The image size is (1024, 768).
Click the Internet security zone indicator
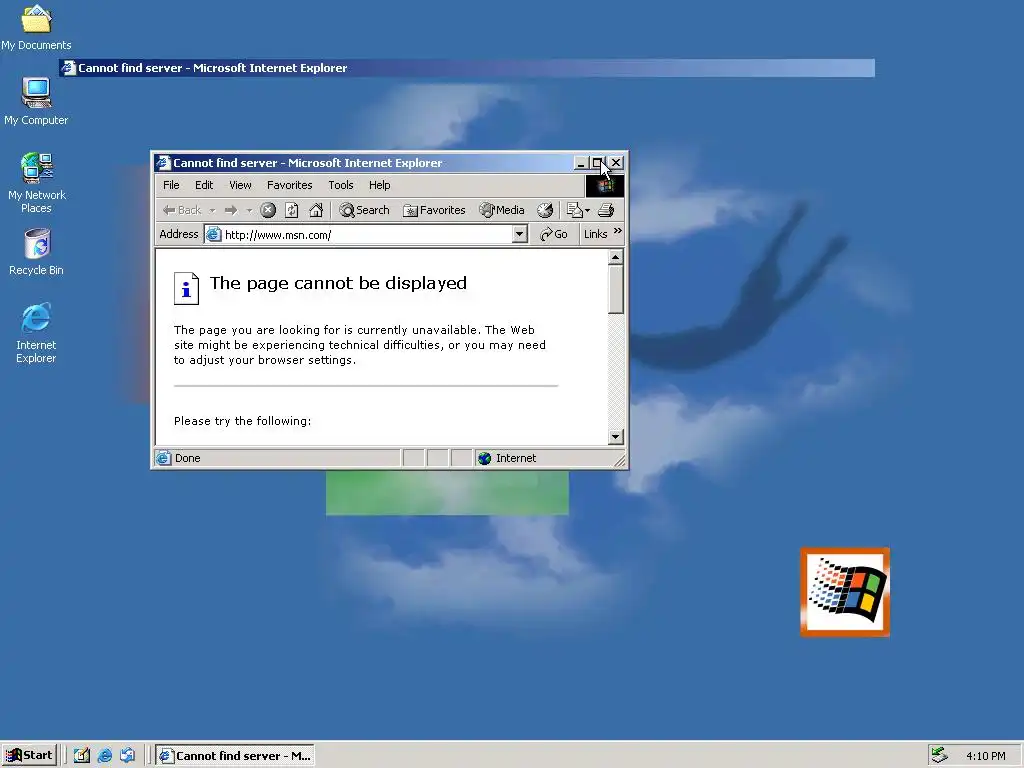click(507, 458)
